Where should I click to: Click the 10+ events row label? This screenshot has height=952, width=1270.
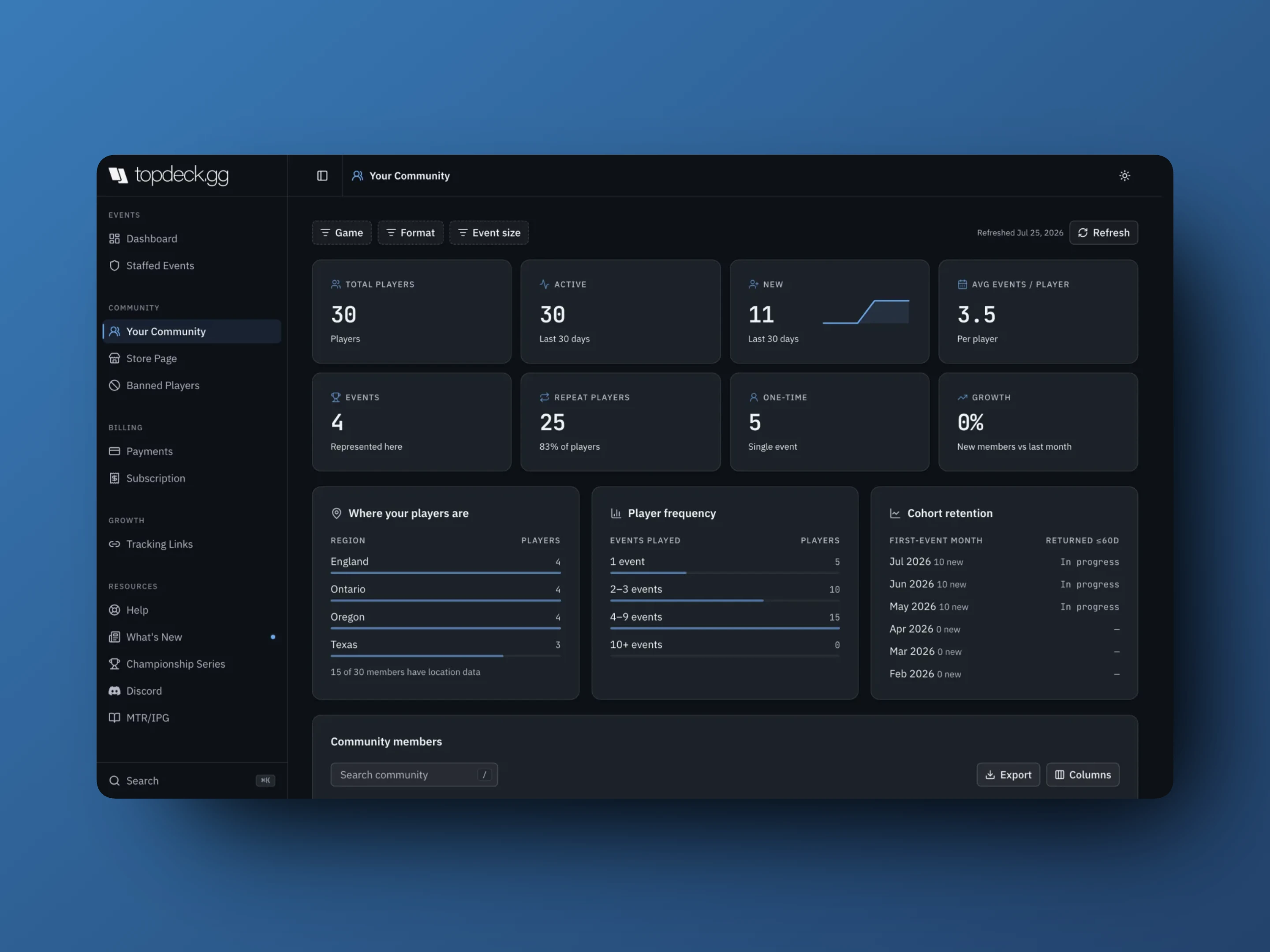[635, 644]
